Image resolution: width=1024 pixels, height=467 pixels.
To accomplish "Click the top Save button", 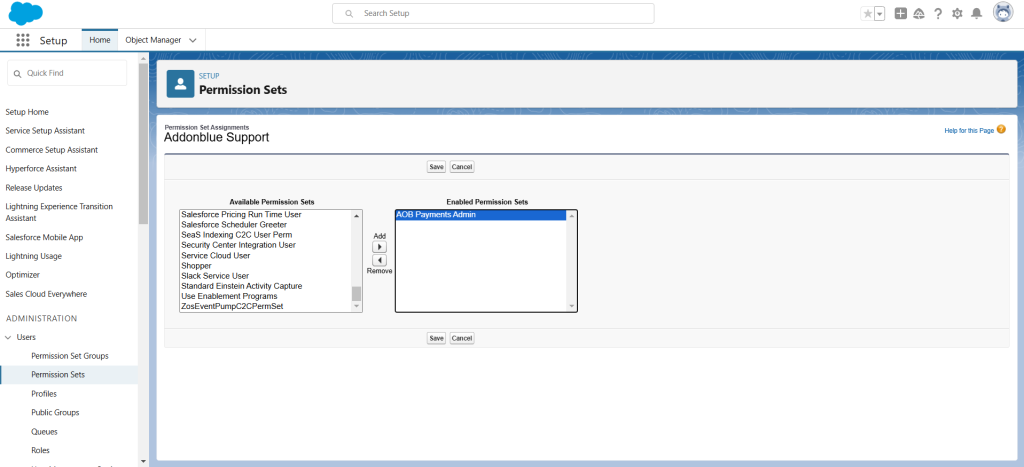I will [x=436, y=167].
